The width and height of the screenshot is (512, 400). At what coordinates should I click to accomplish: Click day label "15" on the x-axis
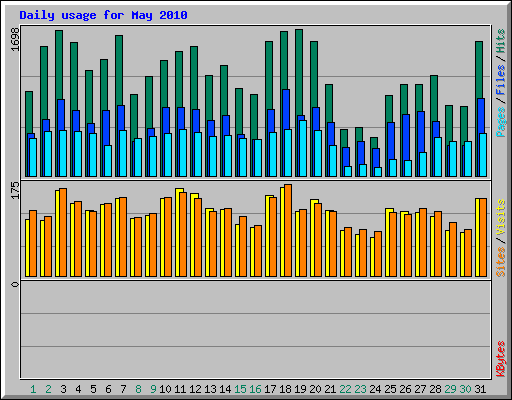[x=240, y=389]
